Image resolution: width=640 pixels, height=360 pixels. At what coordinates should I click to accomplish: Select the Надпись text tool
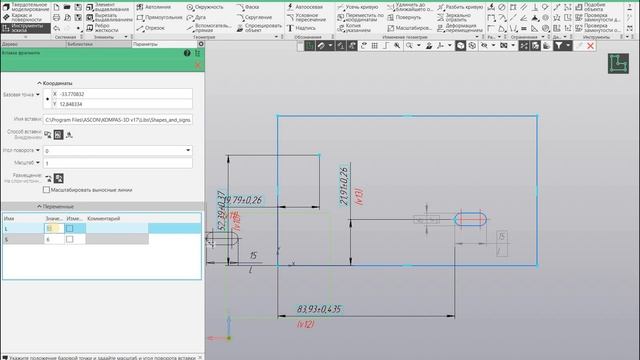[x=301, y=28]
